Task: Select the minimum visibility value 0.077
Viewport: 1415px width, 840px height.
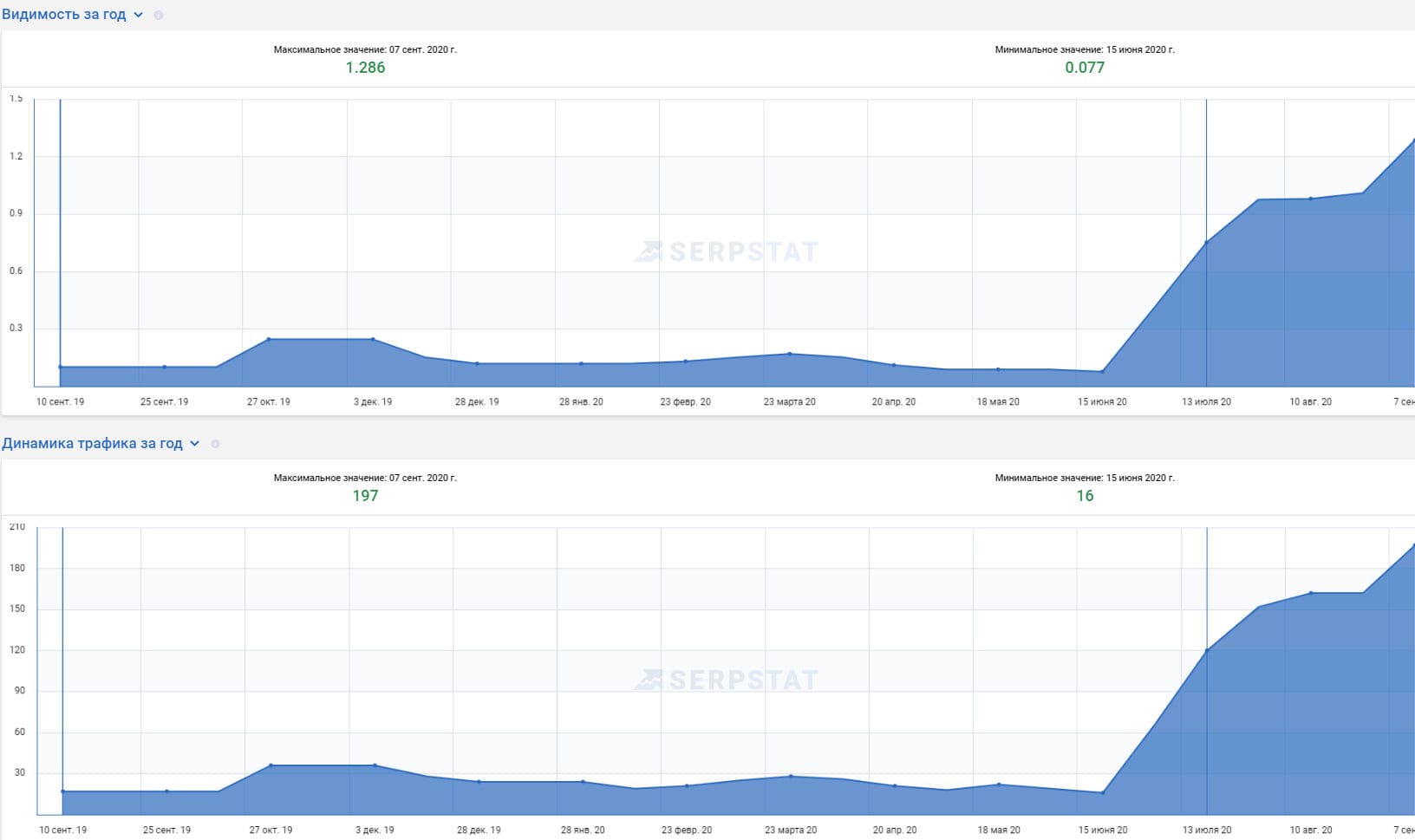Action: coord(1085,68)
